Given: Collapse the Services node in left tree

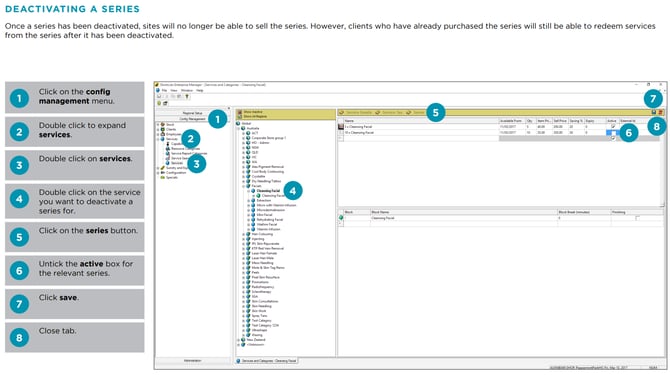Looking at the screenshot, I should (x=158, y=139).
